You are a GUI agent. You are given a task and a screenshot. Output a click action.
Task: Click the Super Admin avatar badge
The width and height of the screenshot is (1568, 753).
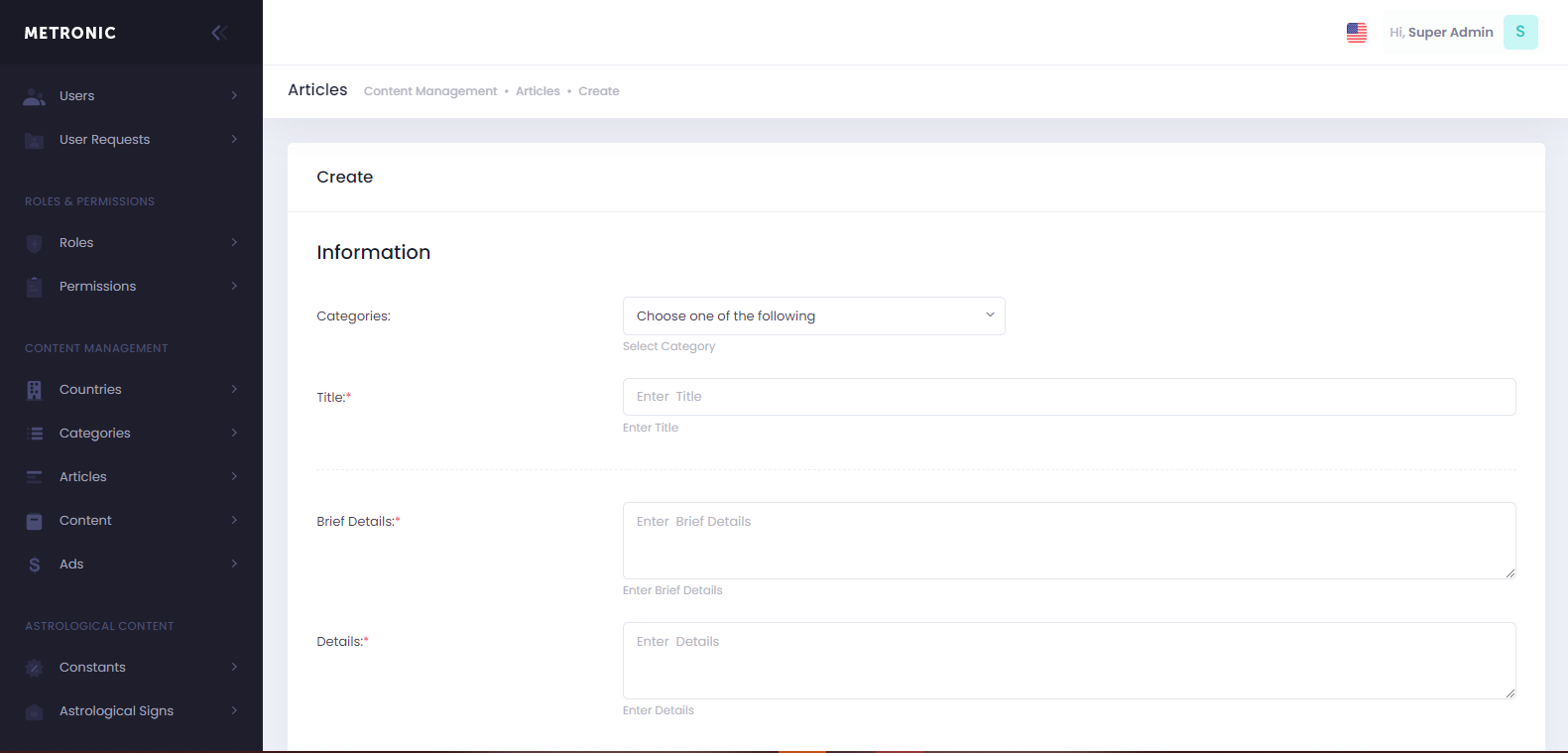click(1519, 33)
